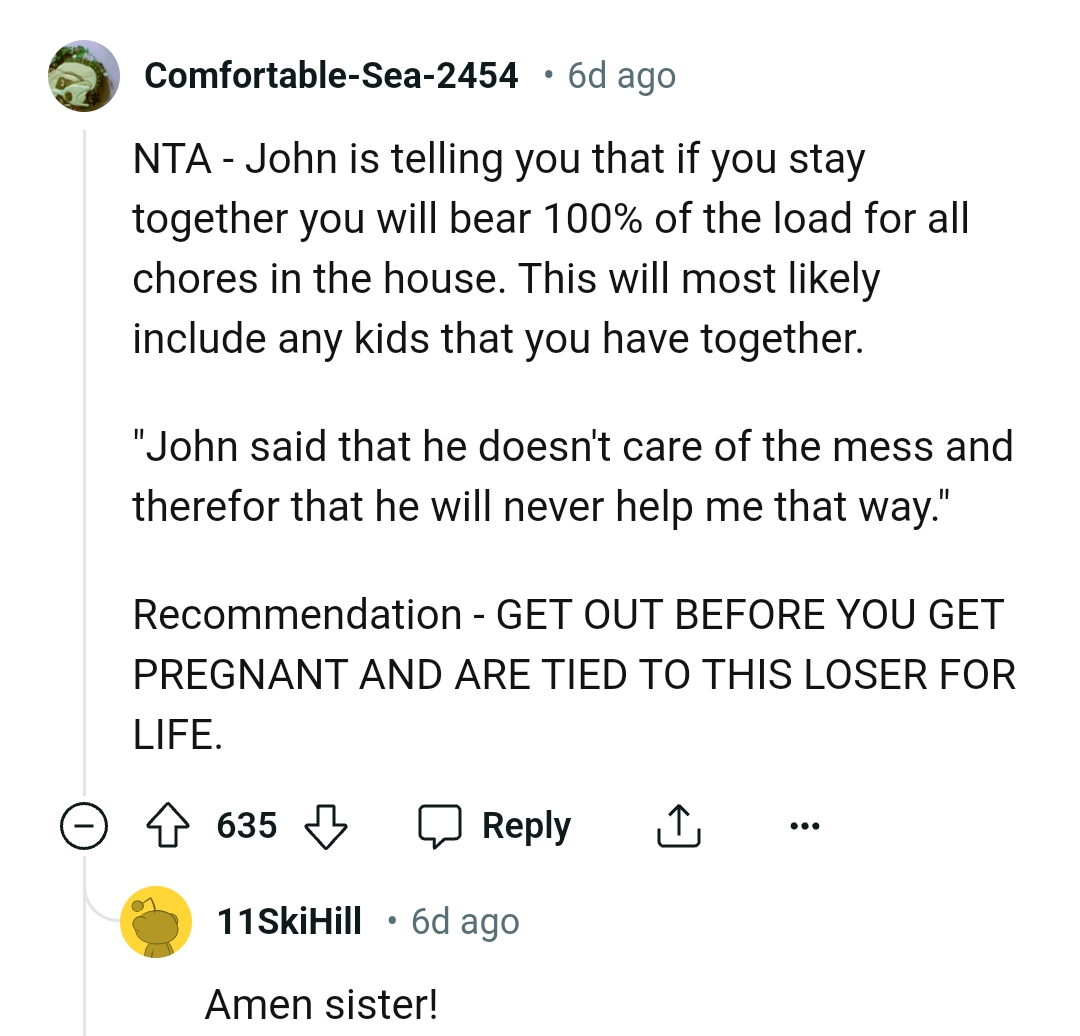Click the 6d ago timestamp on the top comment
This screenshot has width=1080, height=1036.
pos(620,75)
